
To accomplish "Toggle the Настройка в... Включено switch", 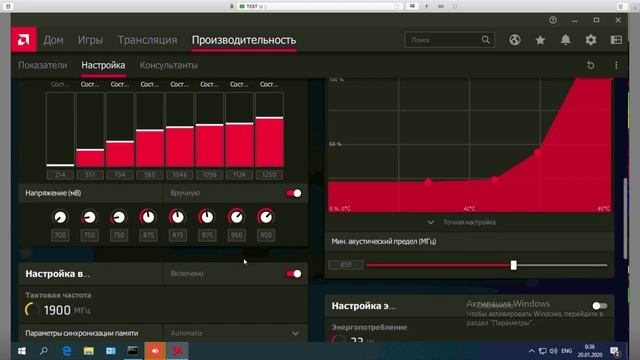I will point(293,274).
